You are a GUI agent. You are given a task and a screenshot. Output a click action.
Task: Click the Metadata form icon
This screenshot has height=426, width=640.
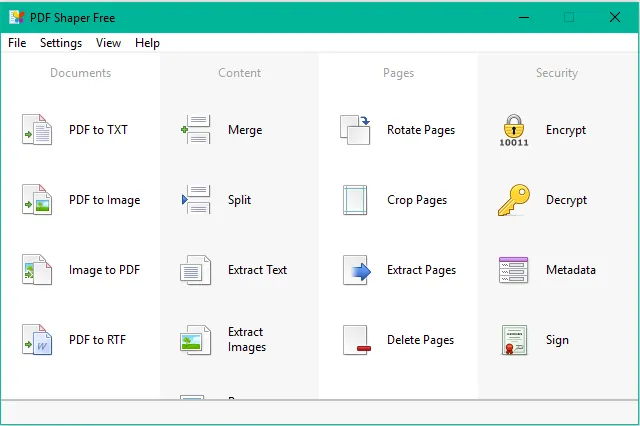click(513, 270)
